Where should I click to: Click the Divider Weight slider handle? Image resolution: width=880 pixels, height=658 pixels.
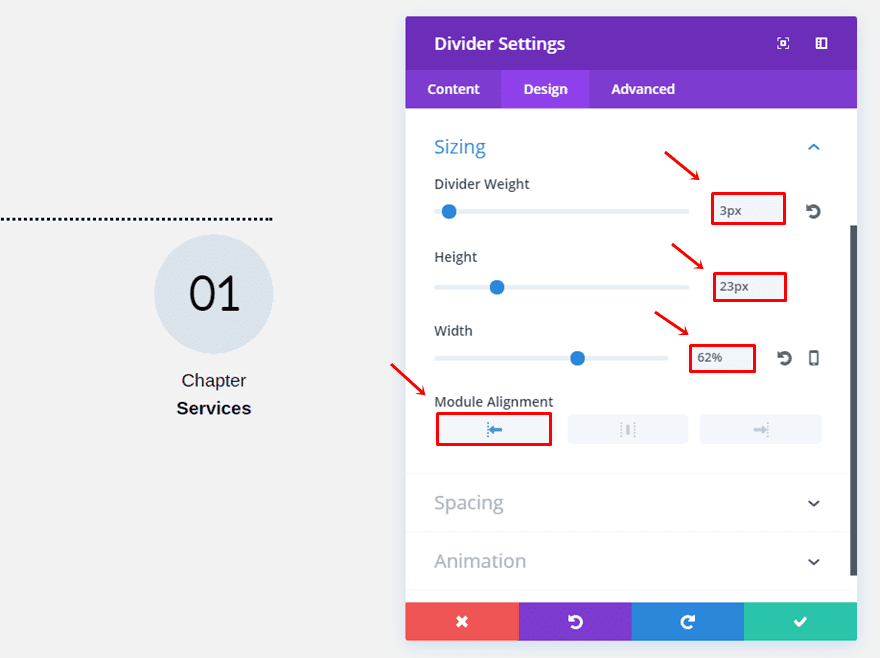click(449, 211)
